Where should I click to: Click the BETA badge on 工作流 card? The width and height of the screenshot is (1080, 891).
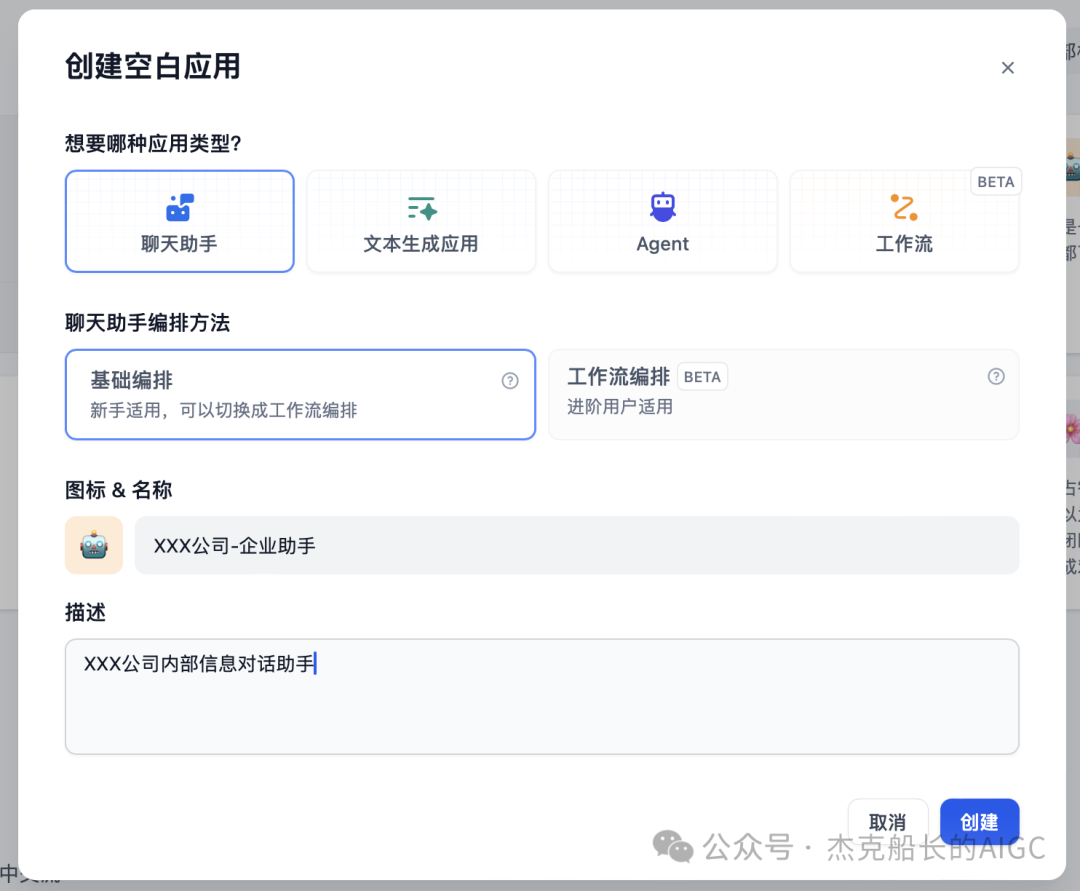[x=996, y=182]
